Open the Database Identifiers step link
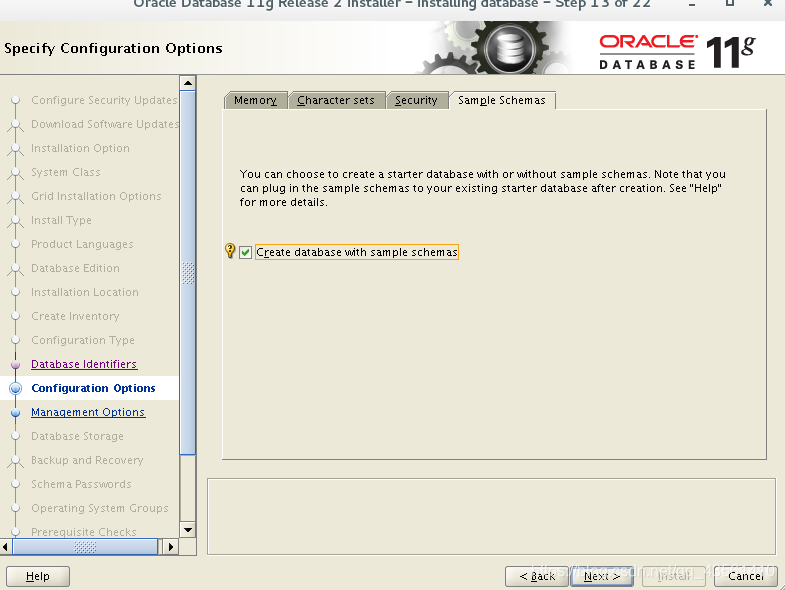The height and width of the screenshot is (590, 785). 84,364
